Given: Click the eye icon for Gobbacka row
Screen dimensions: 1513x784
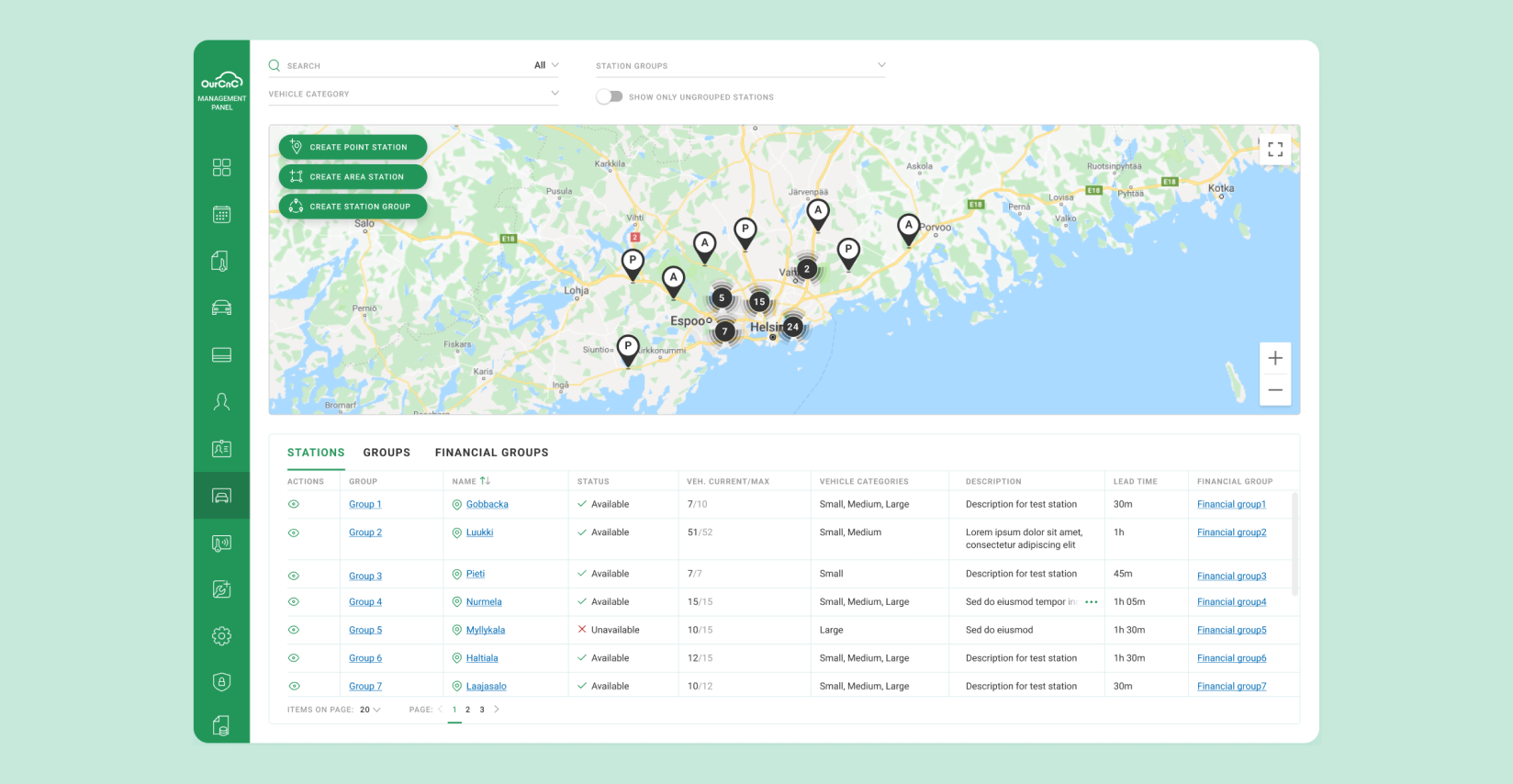Looking at the screenshot, I should click(x=294, y=504).
